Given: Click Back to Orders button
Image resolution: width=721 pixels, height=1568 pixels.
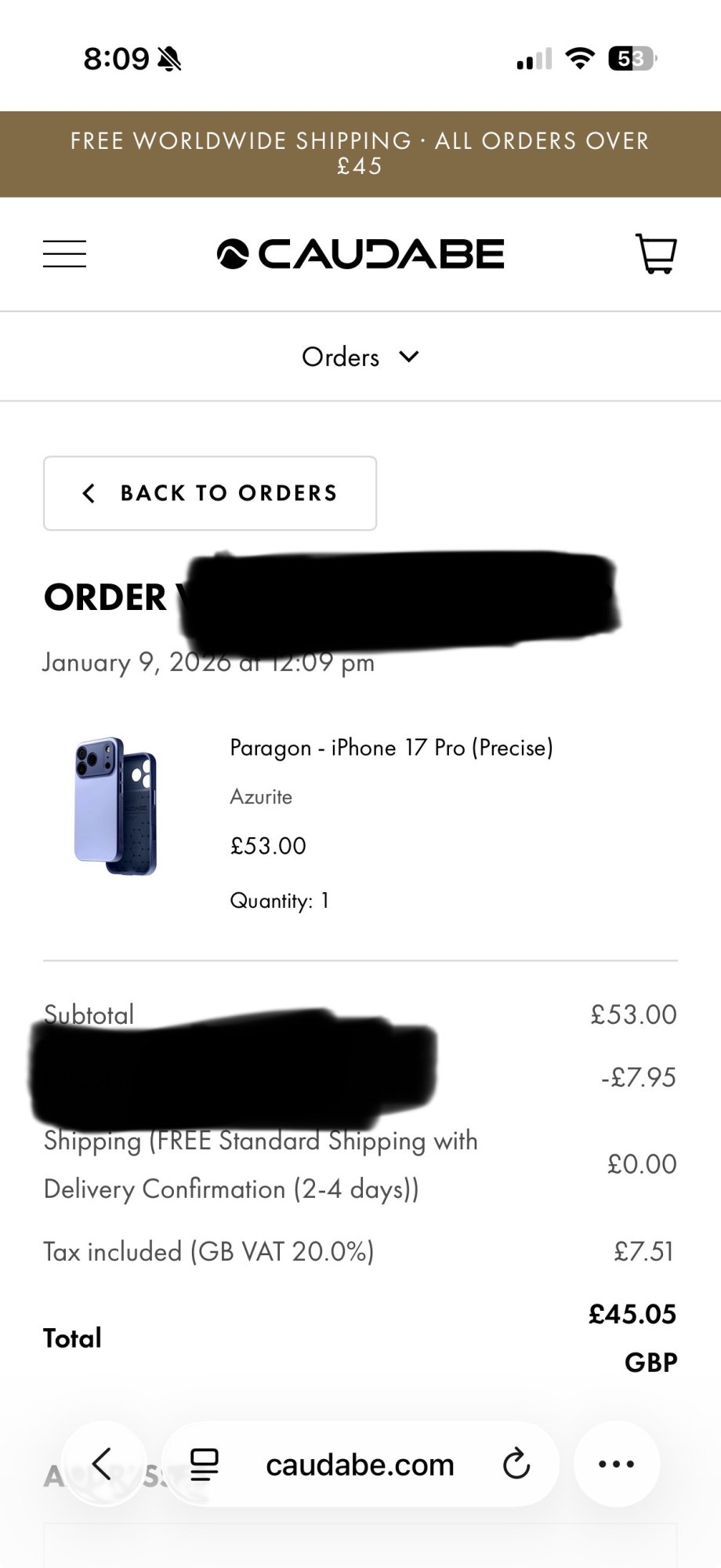Looking at the screenshot, I should click(210, 493).
